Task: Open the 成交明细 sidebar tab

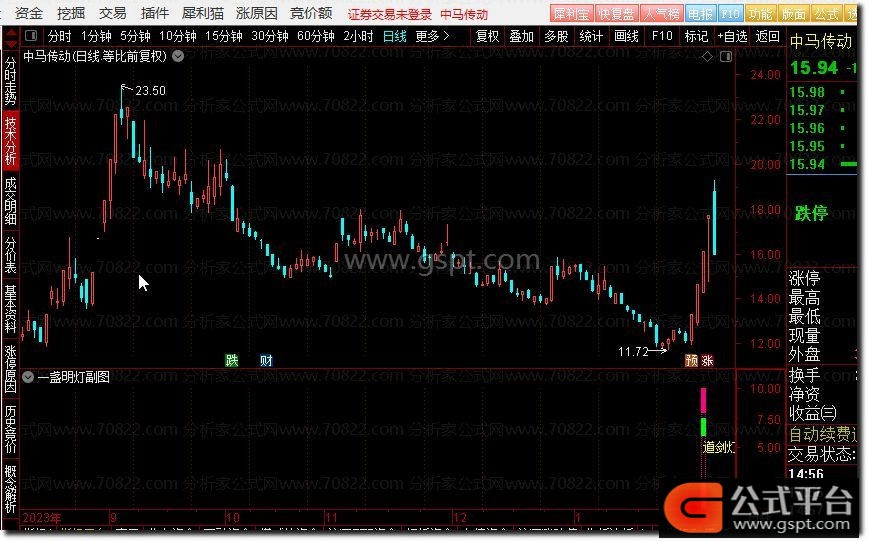Action: [10, 200]
